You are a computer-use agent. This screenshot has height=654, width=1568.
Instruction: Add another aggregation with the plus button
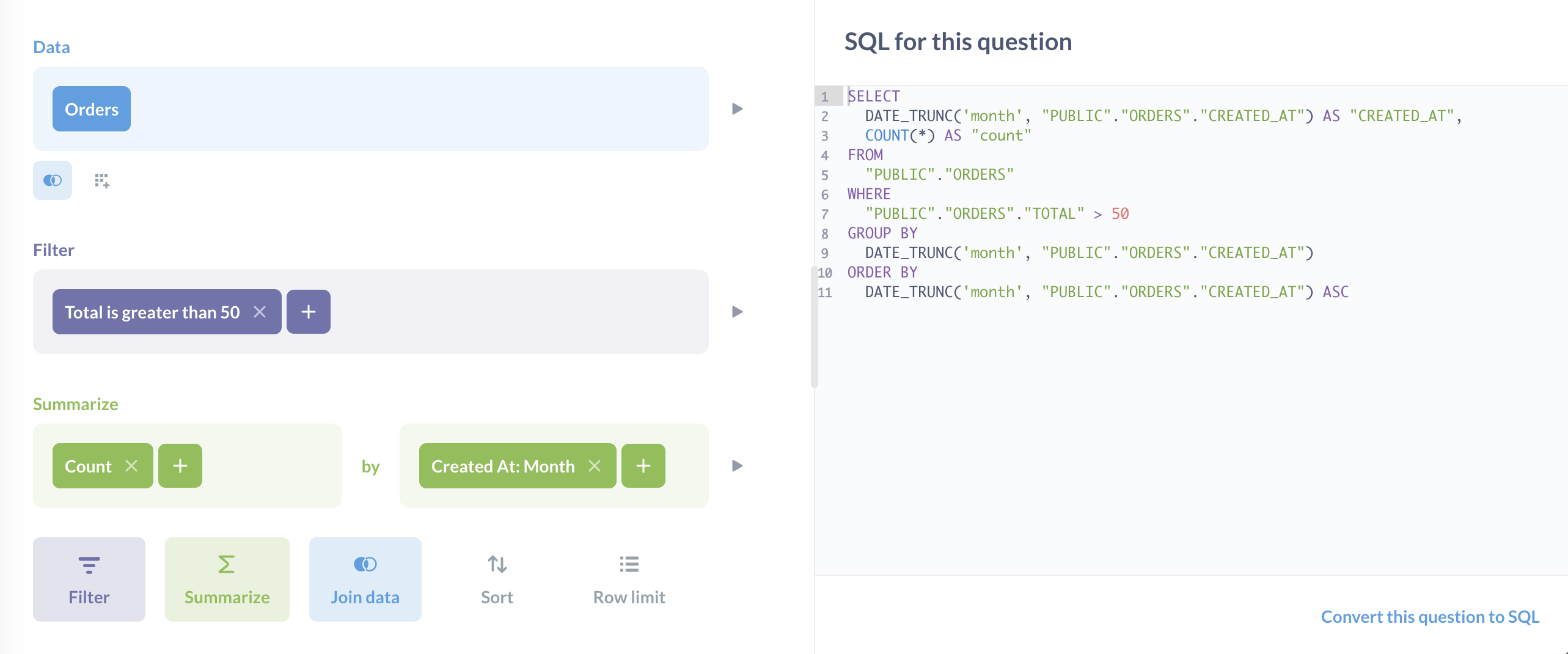pos(180,466)
